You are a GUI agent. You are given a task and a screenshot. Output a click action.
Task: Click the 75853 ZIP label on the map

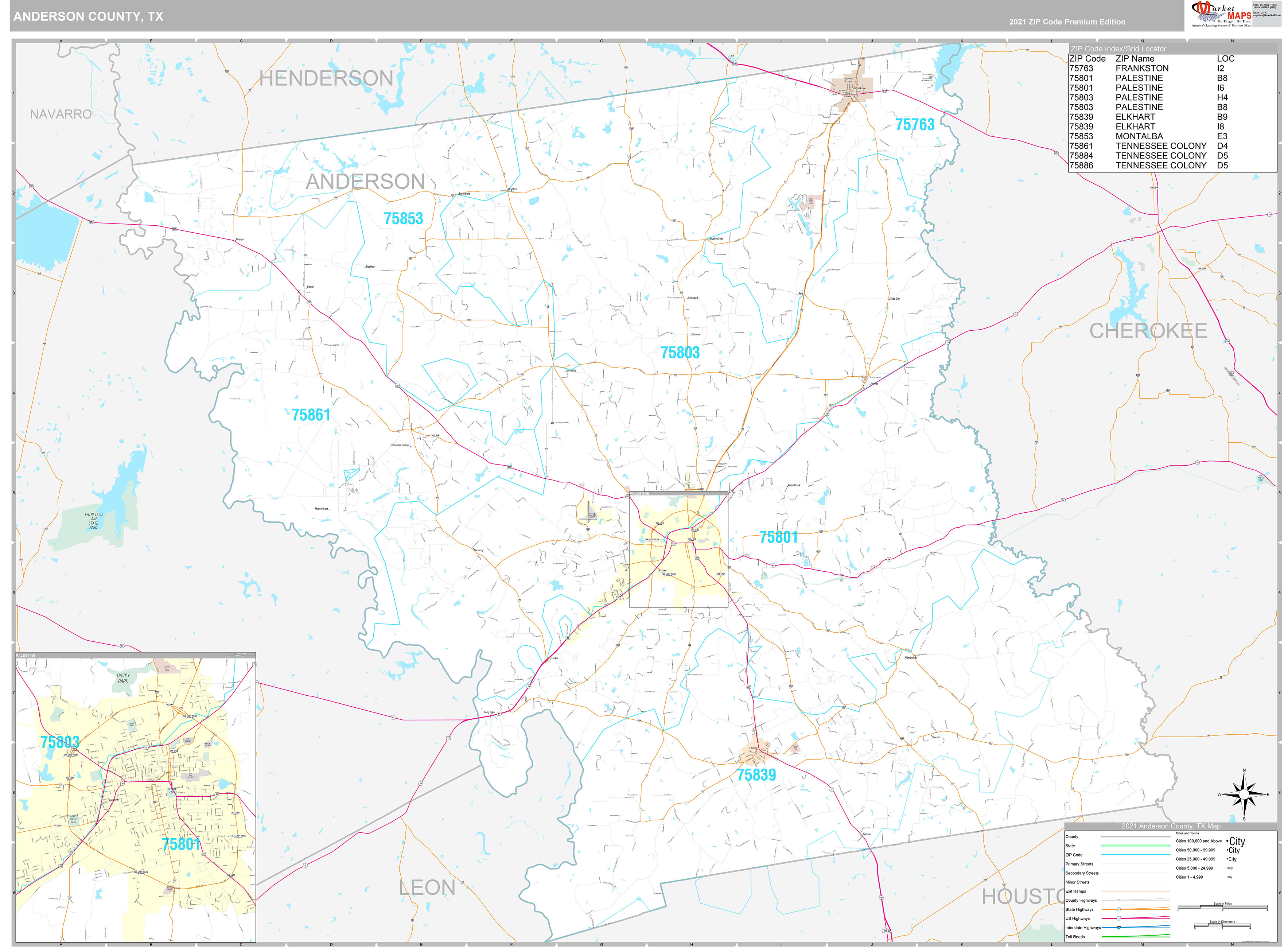[403, 219]
